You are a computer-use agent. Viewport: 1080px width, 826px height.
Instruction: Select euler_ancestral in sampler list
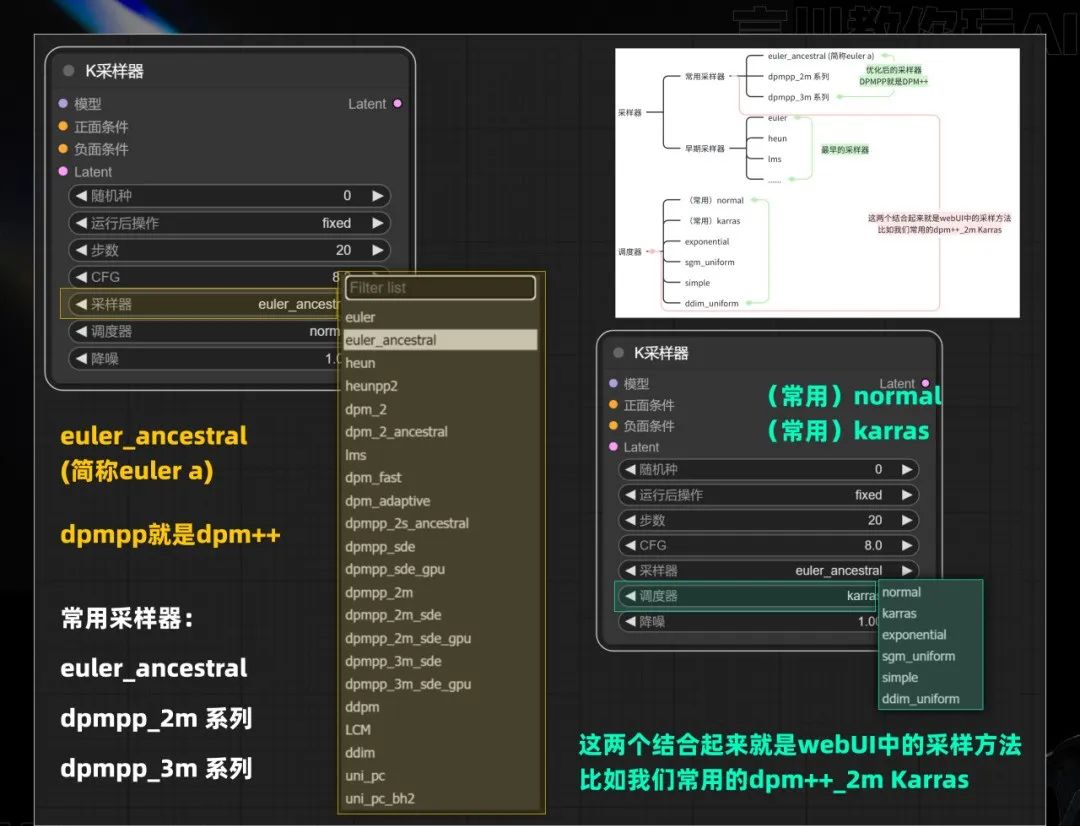coord(440,340)
